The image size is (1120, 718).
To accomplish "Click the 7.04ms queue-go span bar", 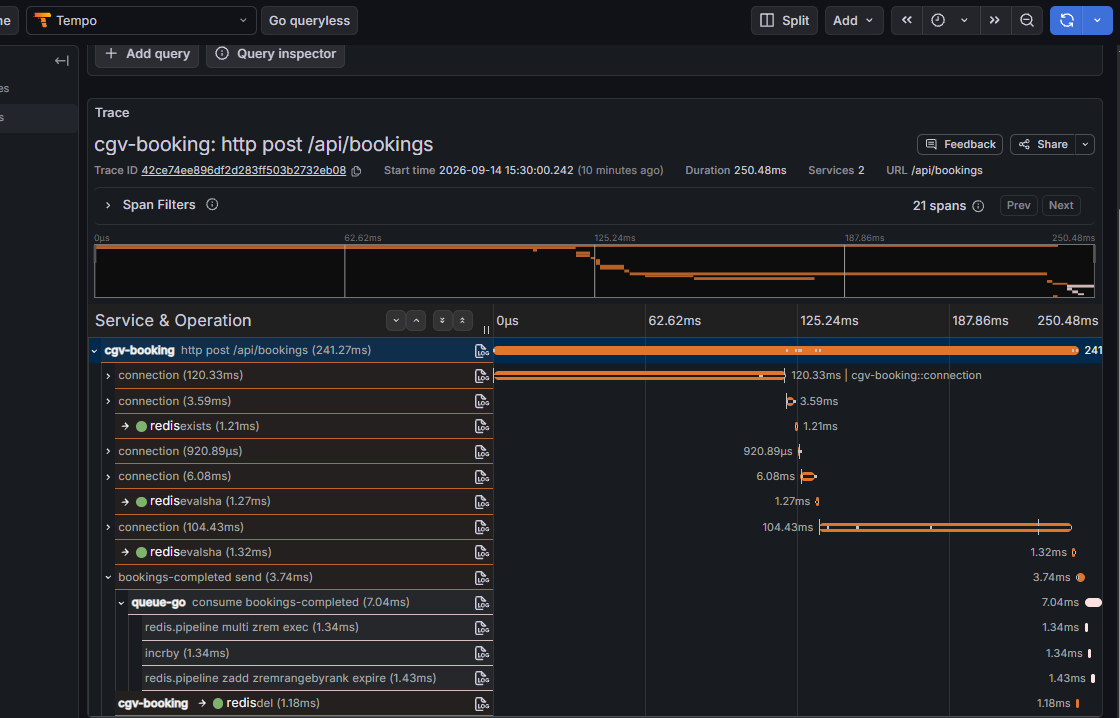I will [1093, 603].
